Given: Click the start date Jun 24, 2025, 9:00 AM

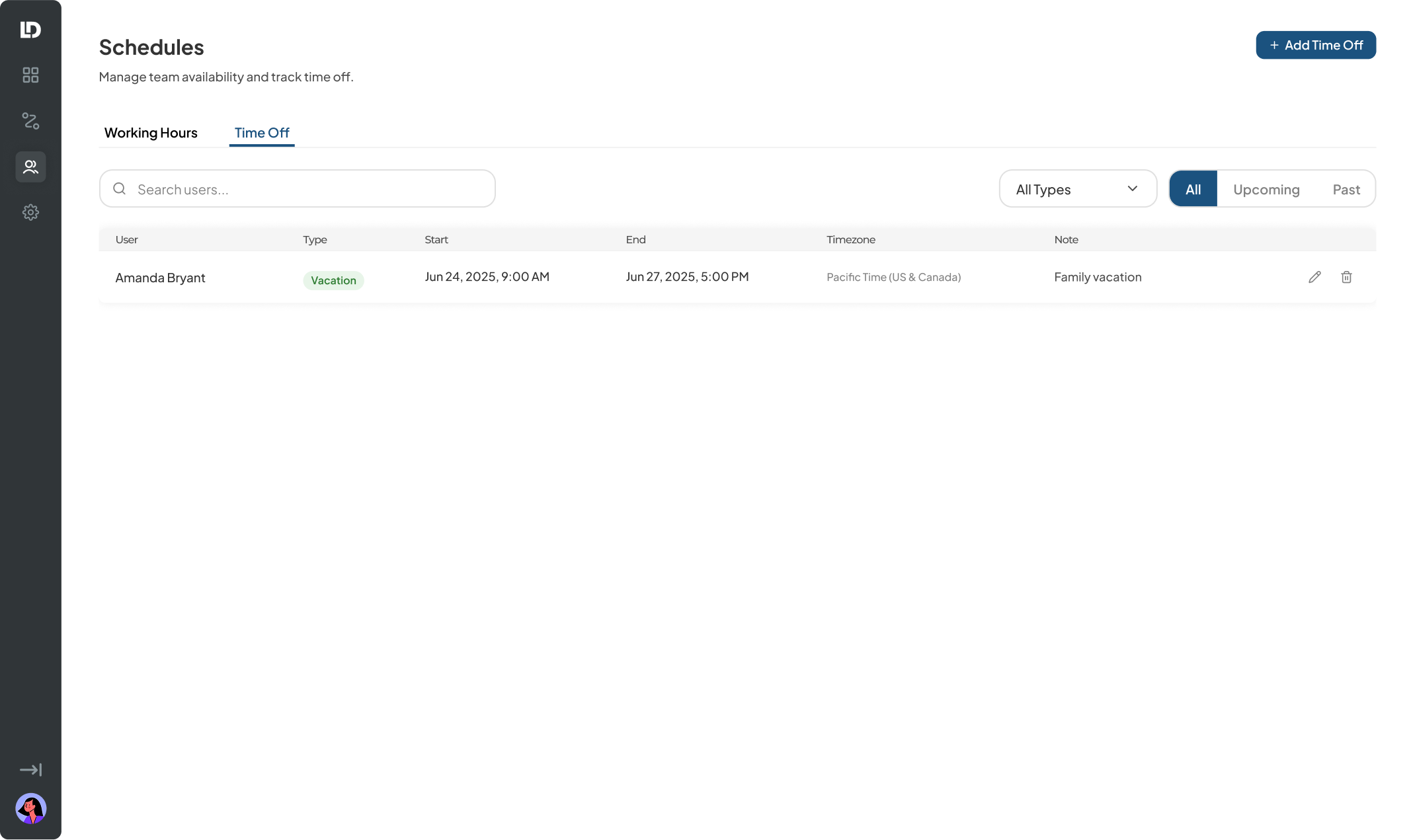Looking at the screenshot, I should 487,277.
